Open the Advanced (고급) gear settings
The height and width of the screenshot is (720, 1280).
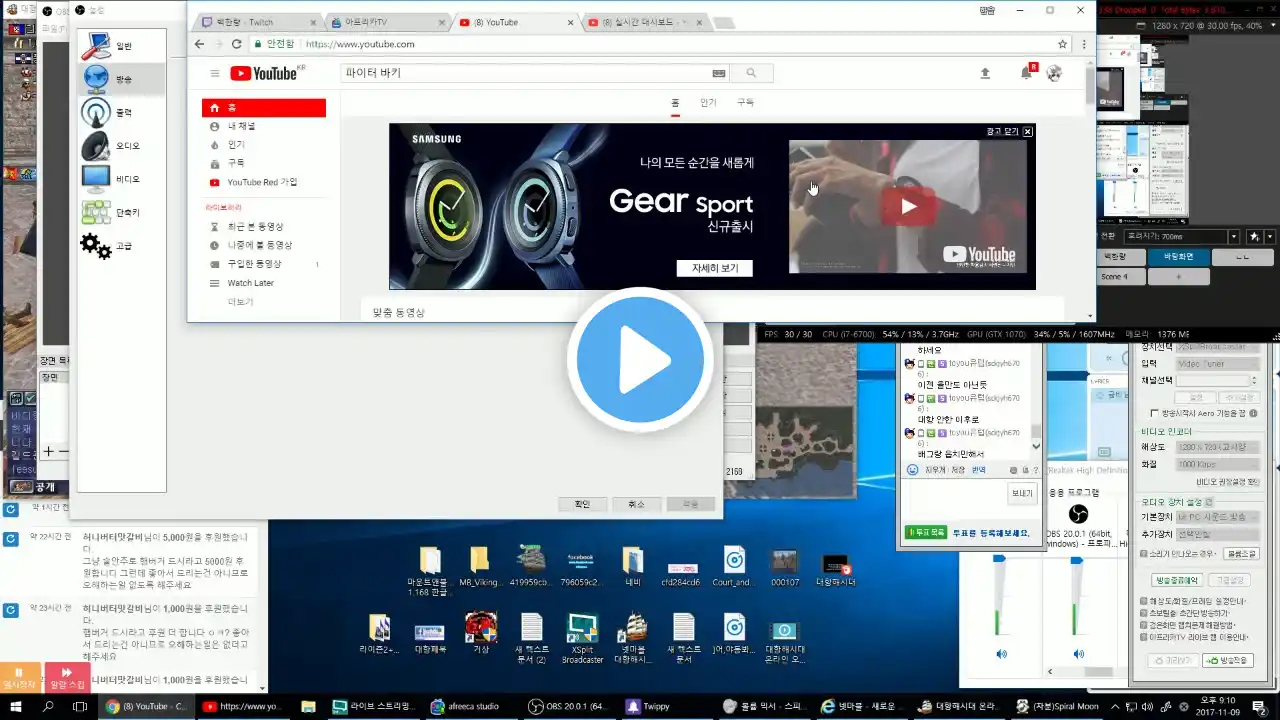point(120,246)
